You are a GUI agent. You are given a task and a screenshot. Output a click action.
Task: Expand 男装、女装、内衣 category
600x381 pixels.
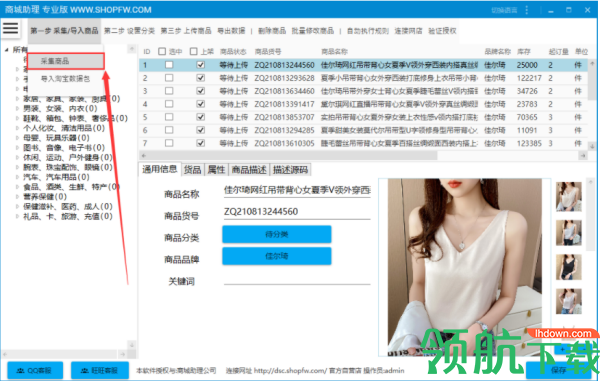click(17, 109)
